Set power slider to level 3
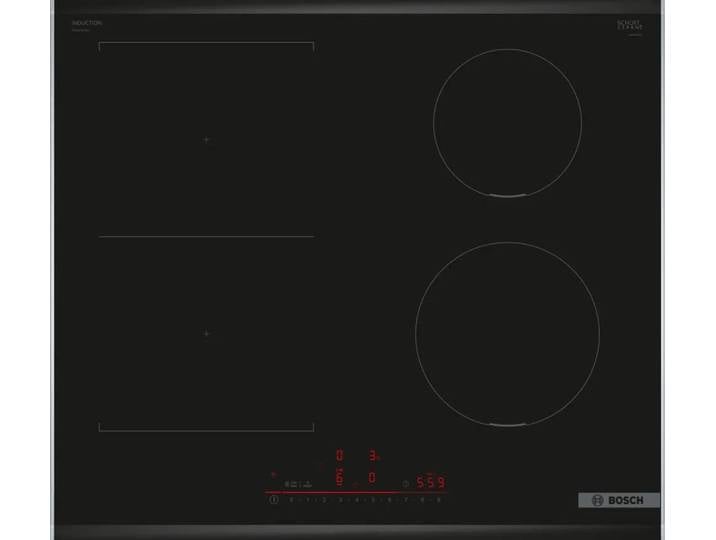The height and width of the screenshot is (540, 716). pyautogui.click(x=341, y=500)
